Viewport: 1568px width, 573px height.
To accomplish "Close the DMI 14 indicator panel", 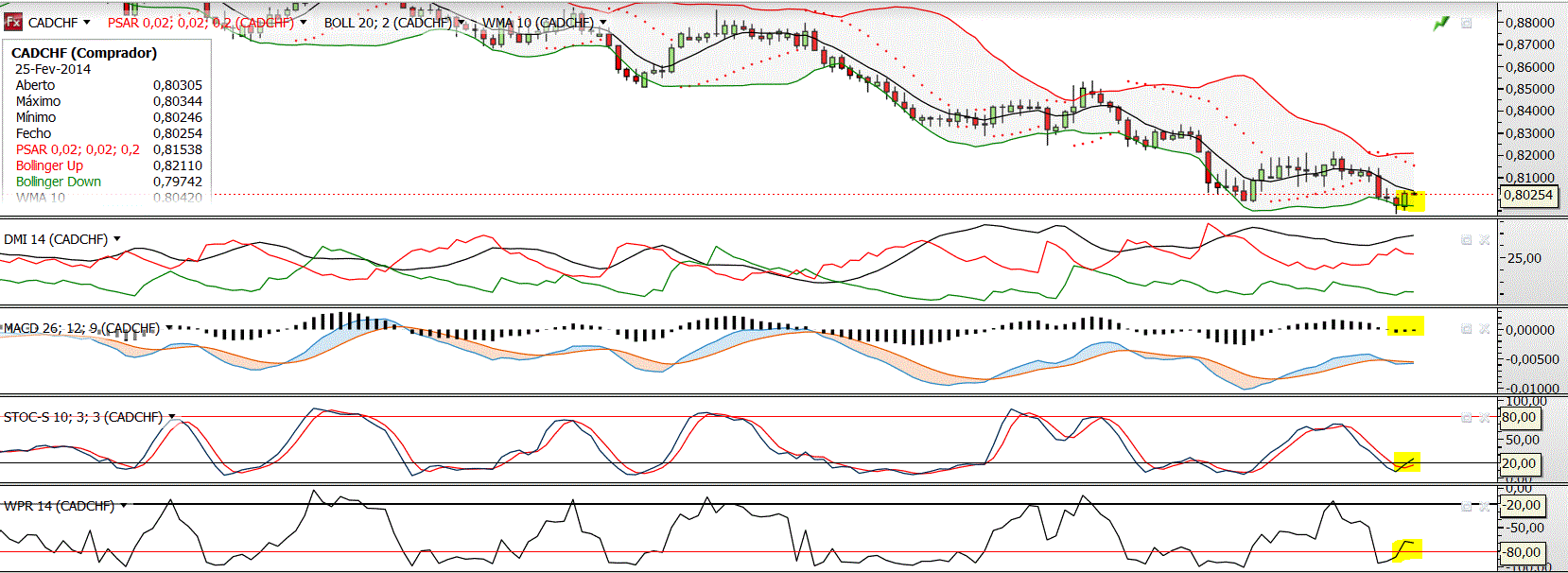I will pos(1485,240).
